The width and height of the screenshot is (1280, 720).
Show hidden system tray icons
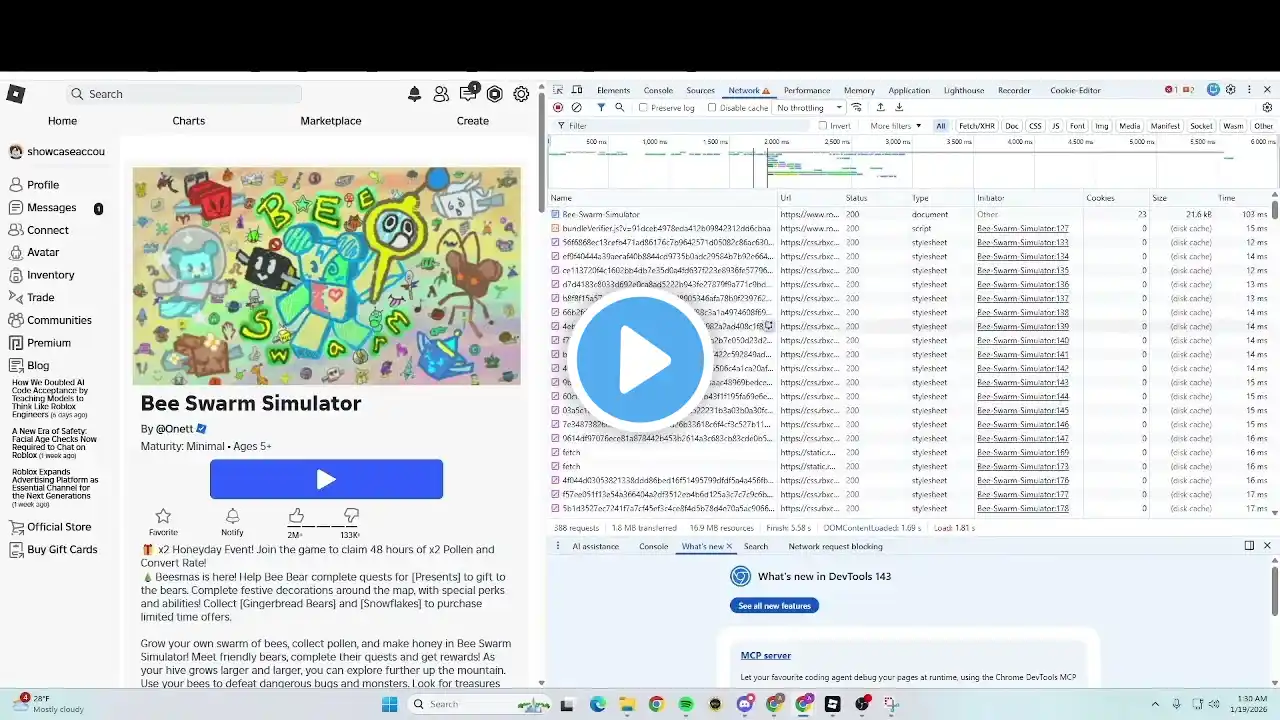1156,704
